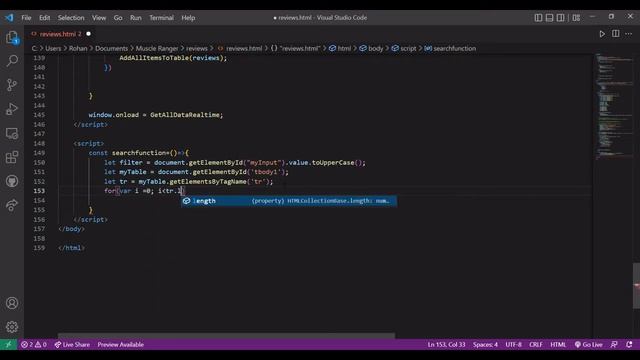640x360 pixels.
Task: Change language mode via HTML
Action: click(558, 344)
